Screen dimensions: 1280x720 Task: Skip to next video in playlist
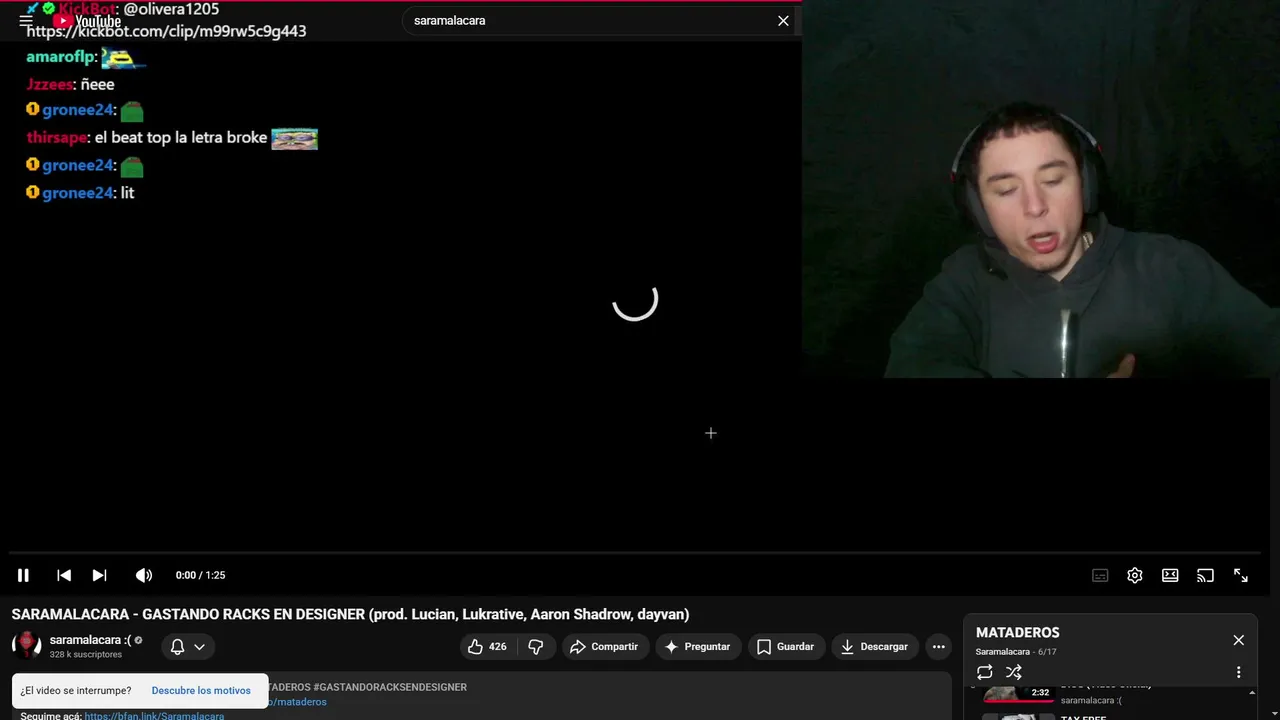click(x=99, y=575)
